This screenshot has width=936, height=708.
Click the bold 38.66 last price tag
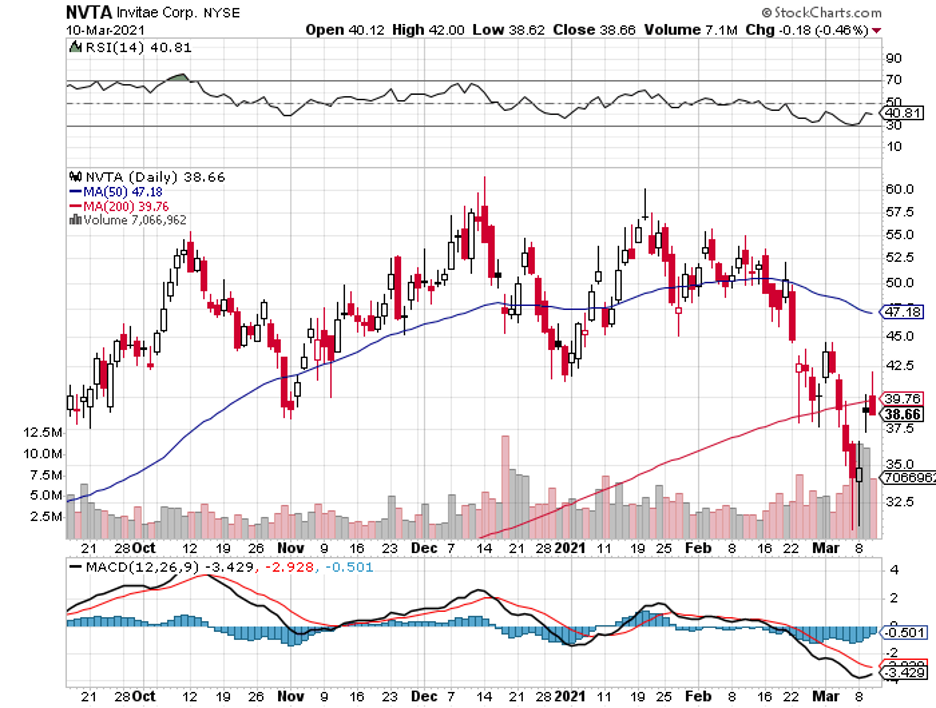tap(904, 413)
